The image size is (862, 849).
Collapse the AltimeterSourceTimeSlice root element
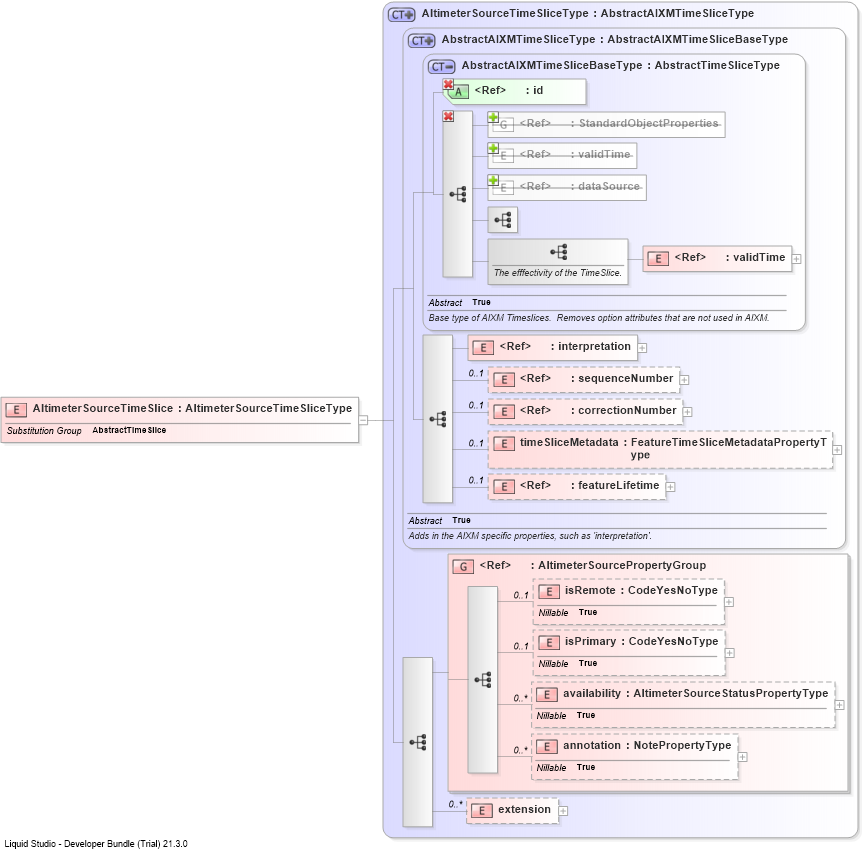coord(363,420)
